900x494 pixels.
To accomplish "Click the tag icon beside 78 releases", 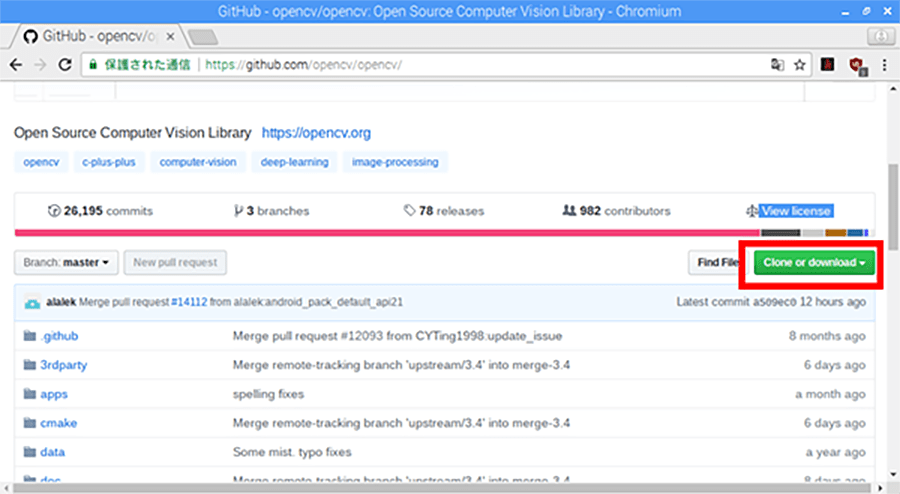I will (x=409, y=211).
